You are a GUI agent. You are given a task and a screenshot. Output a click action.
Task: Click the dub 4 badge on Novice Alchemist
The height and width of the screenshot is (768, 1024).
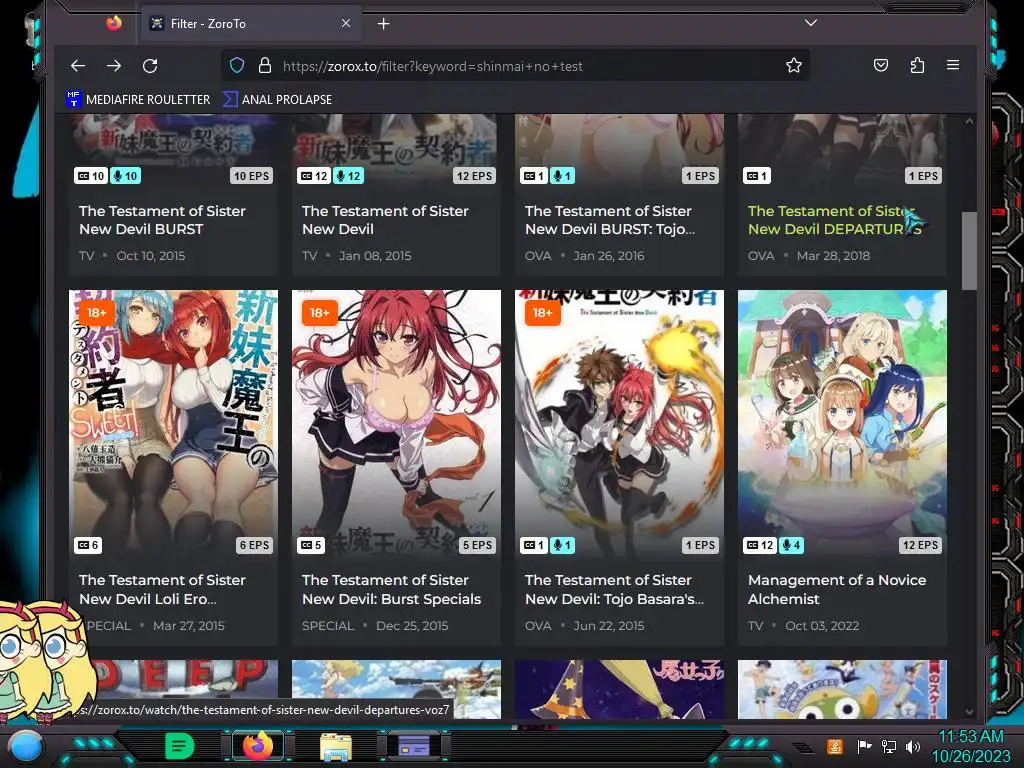[791, 545]
